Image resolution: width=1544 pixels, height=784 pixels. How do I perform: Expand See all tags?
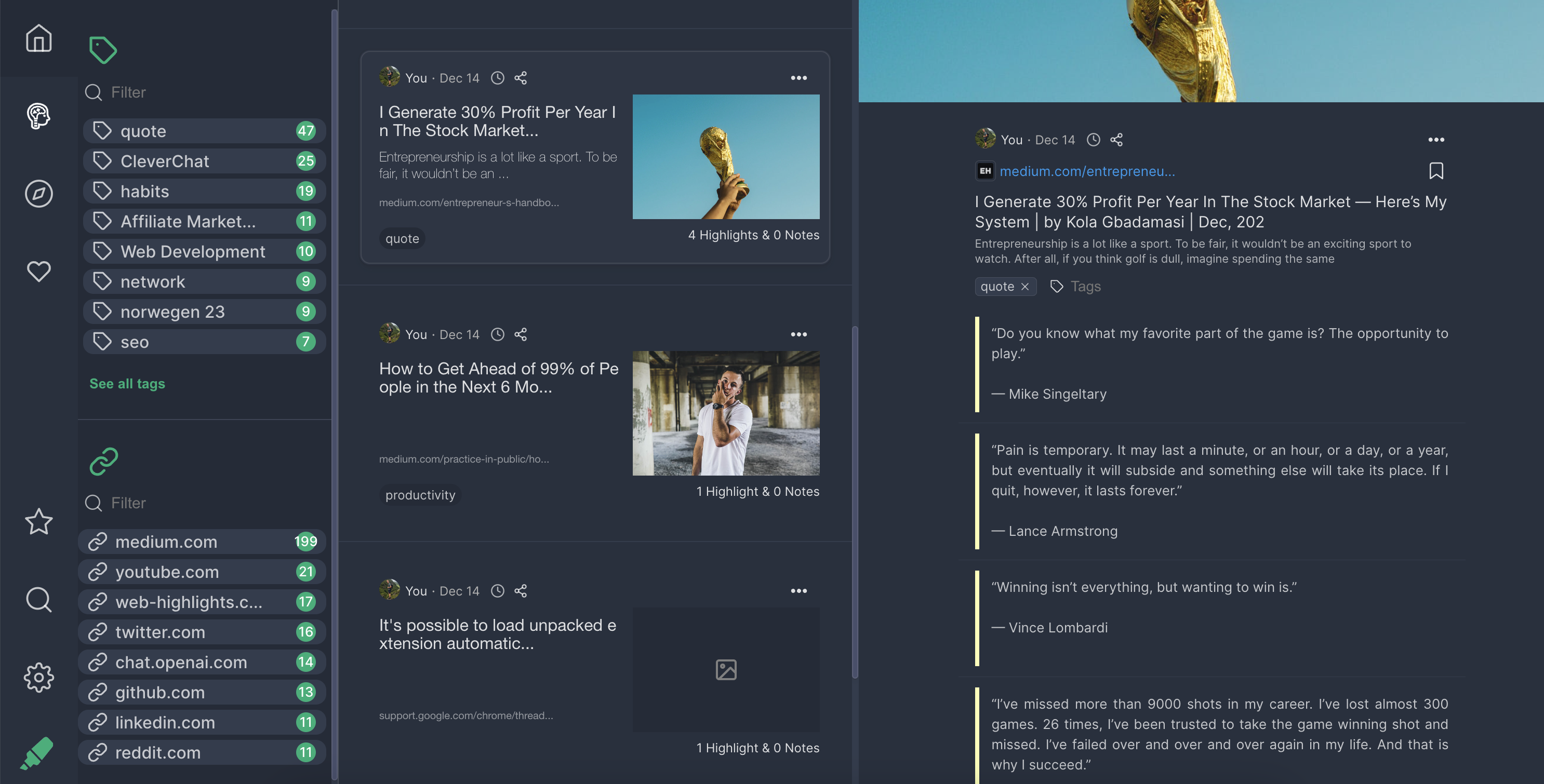pos(126,383)
